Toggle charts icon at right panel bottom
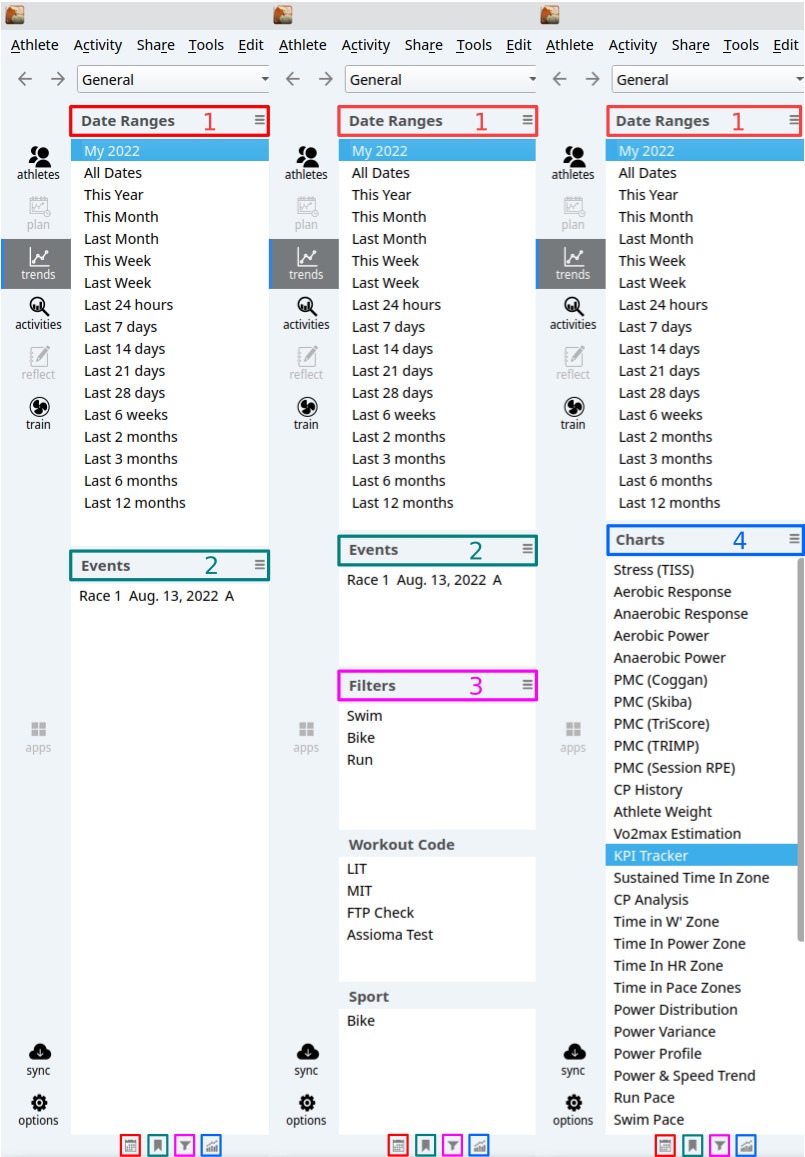This screenshot has width=805, height=1157. 746,1145
